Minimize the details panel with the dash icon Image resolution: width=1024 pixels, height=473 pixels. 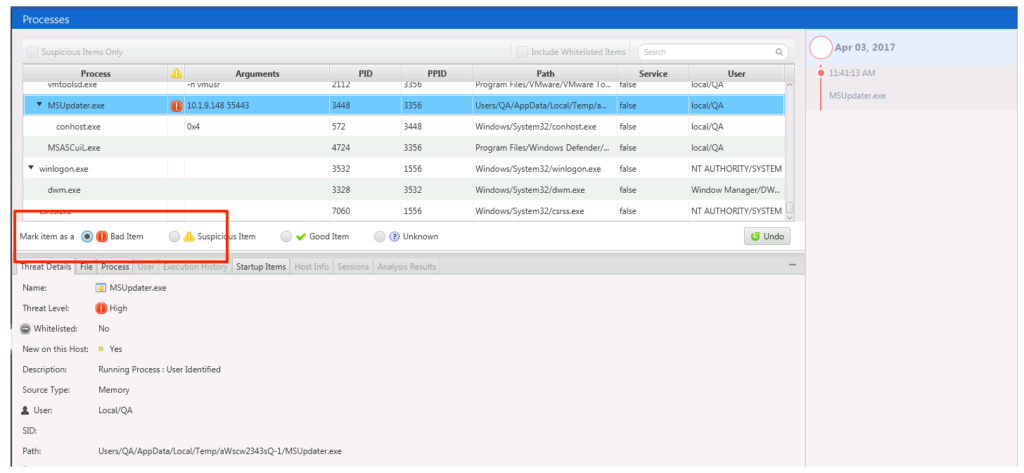click(x=792, y=265)
